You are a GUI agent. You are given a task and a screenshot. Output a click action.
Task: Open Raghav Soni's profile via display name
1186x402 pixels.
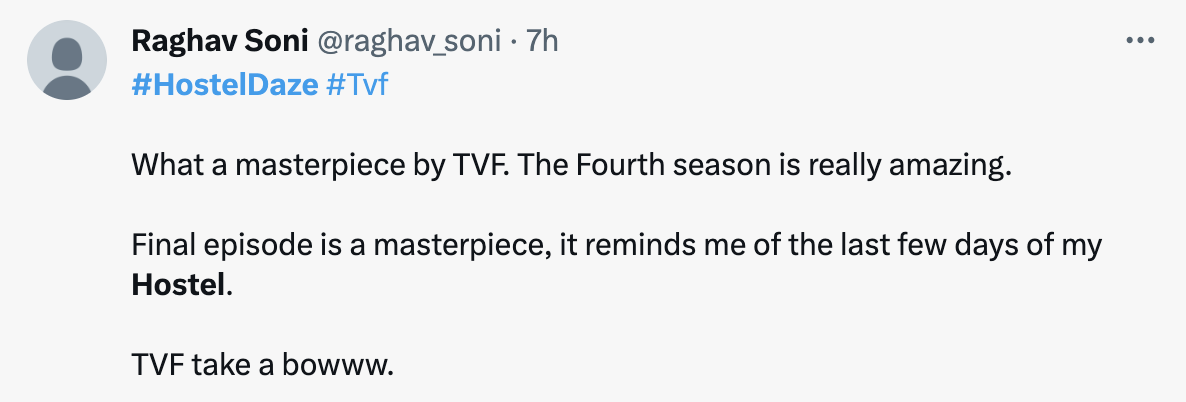[x=219, y=41]
